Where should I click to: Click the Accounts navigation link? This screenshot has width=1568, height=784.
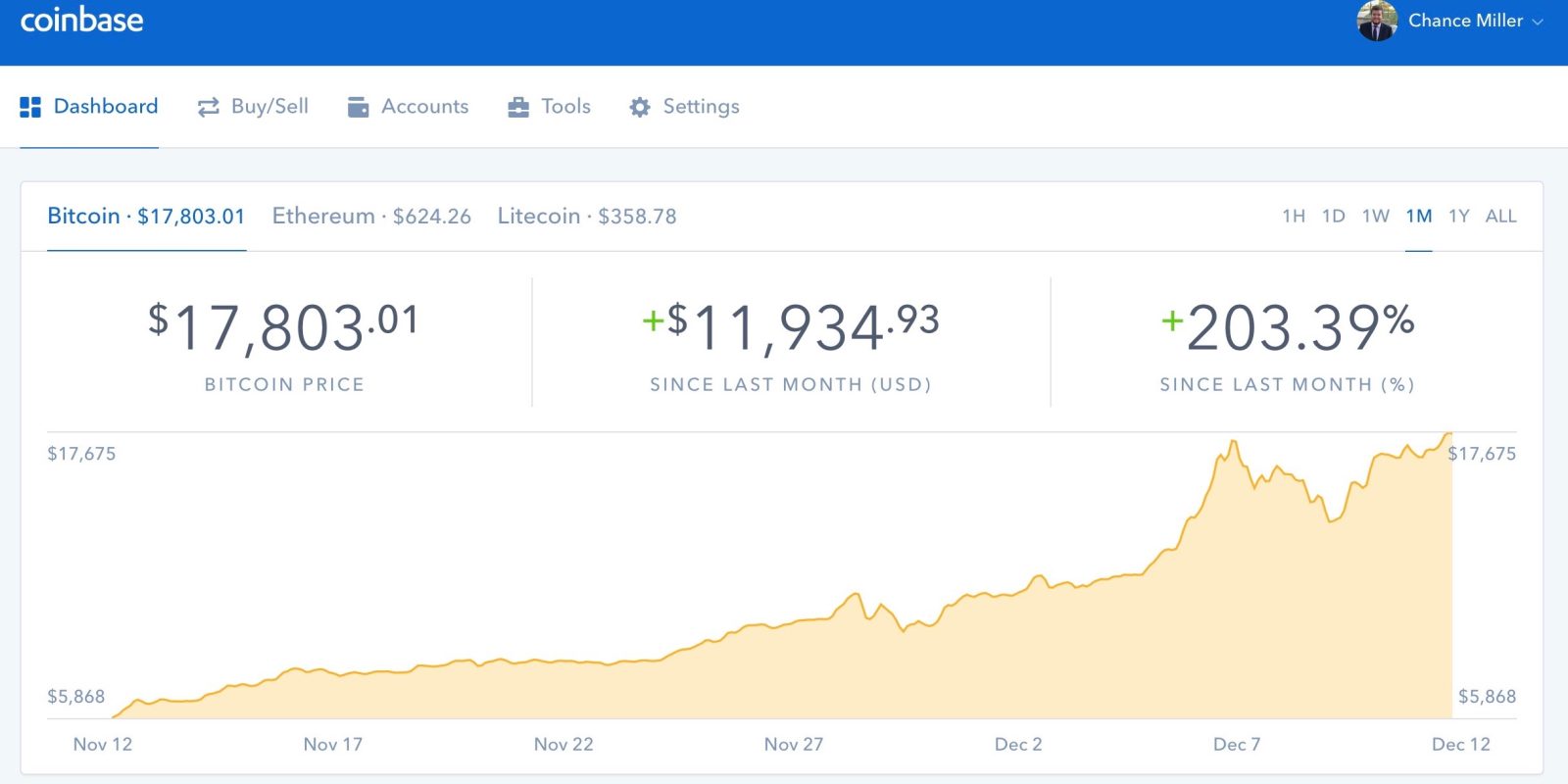coord(424,106)
